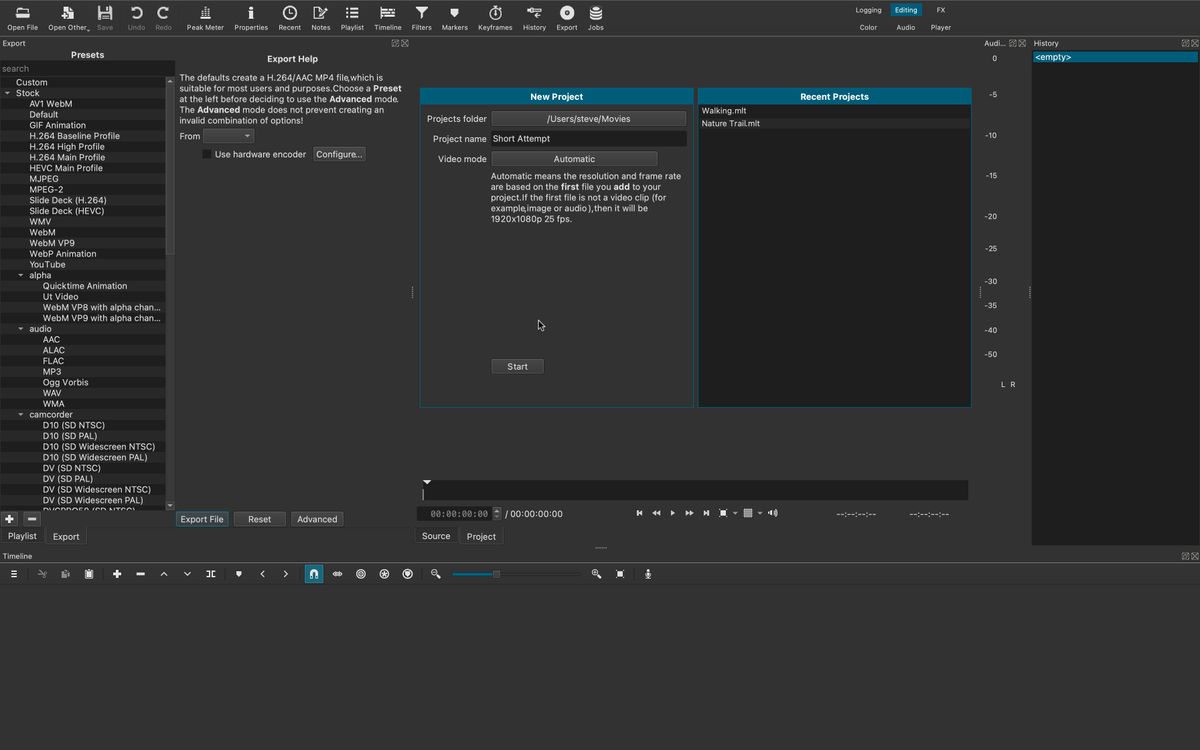Click the timeline hamburger menu icon
This screenshot has width=1200, height=750.
[14, 573]
